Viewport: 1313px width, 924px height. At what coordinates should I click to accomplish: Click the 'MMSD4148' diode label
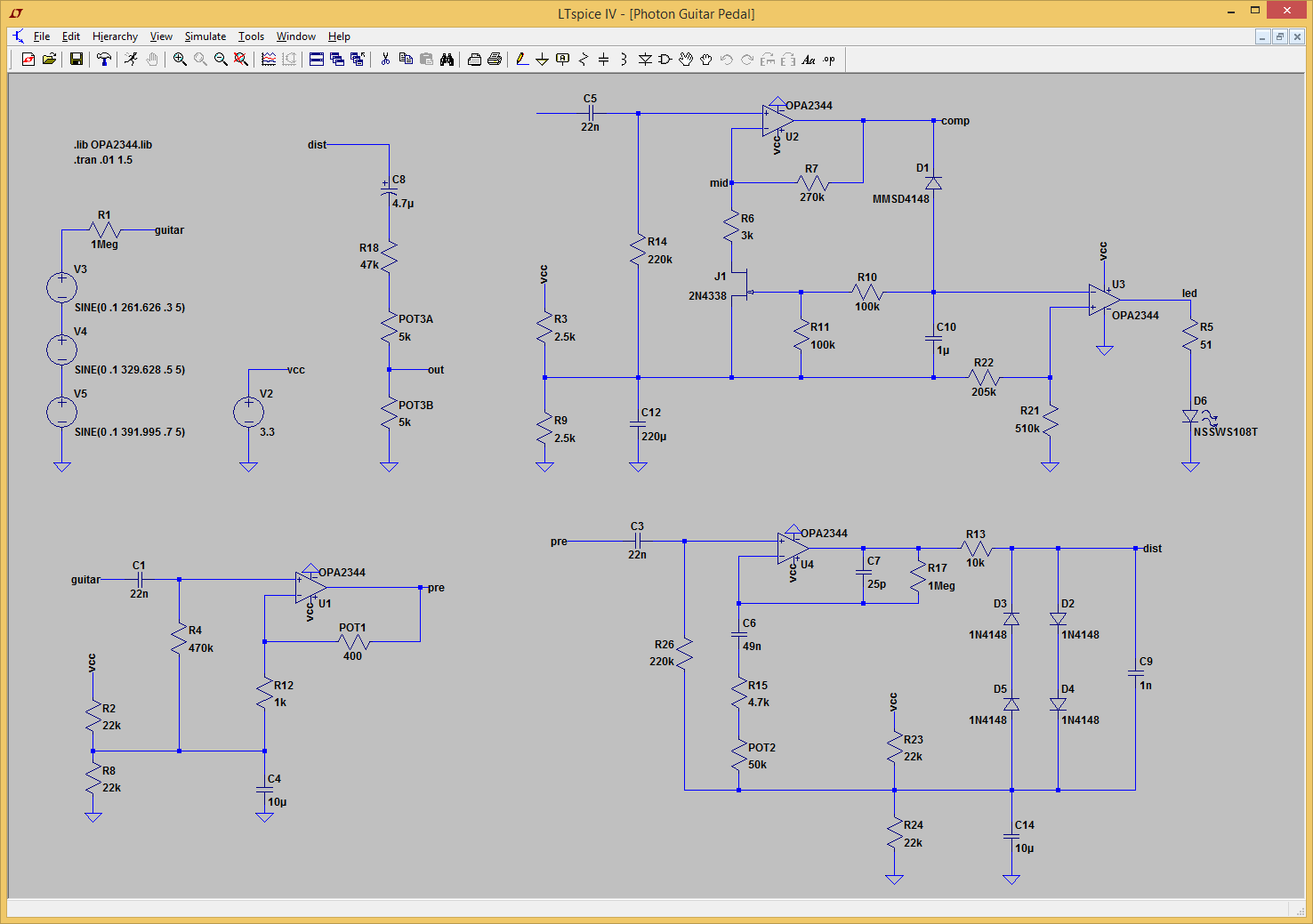(x=900, y=199)
